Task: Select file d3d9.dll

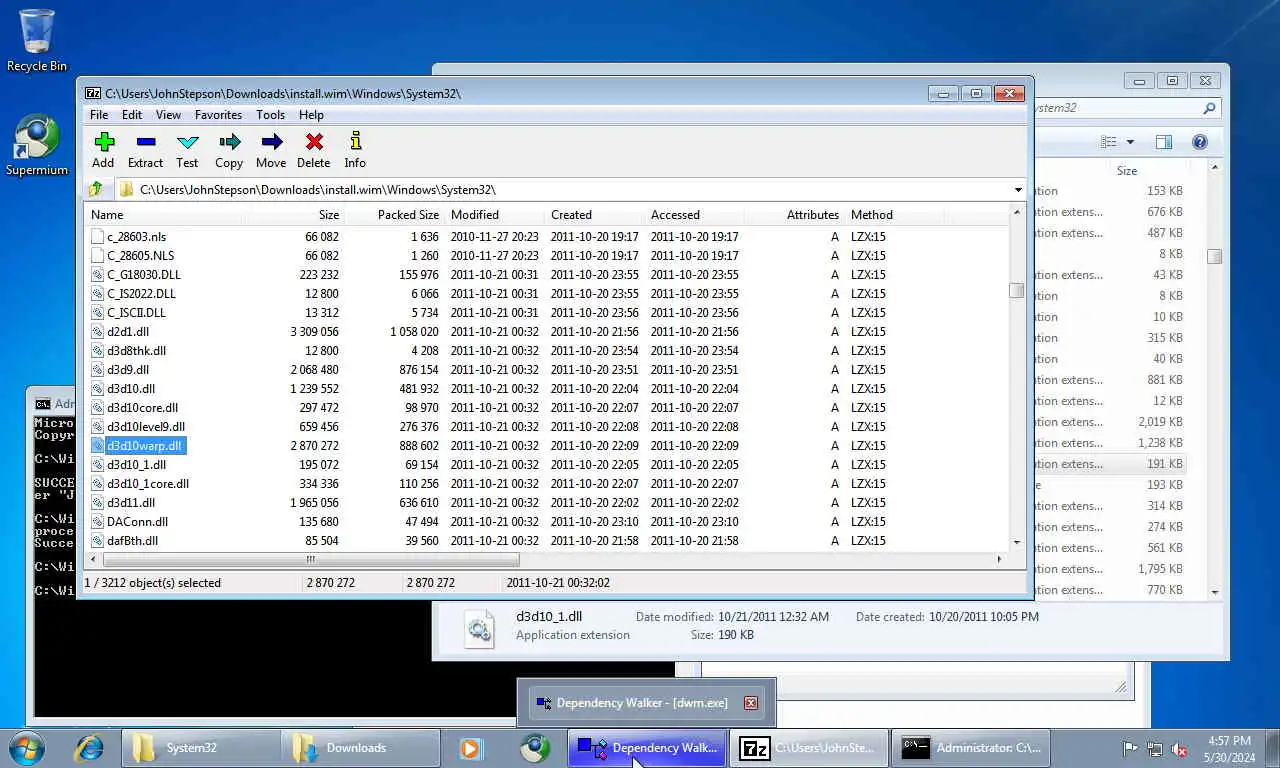Action: (x=128, y=370)
